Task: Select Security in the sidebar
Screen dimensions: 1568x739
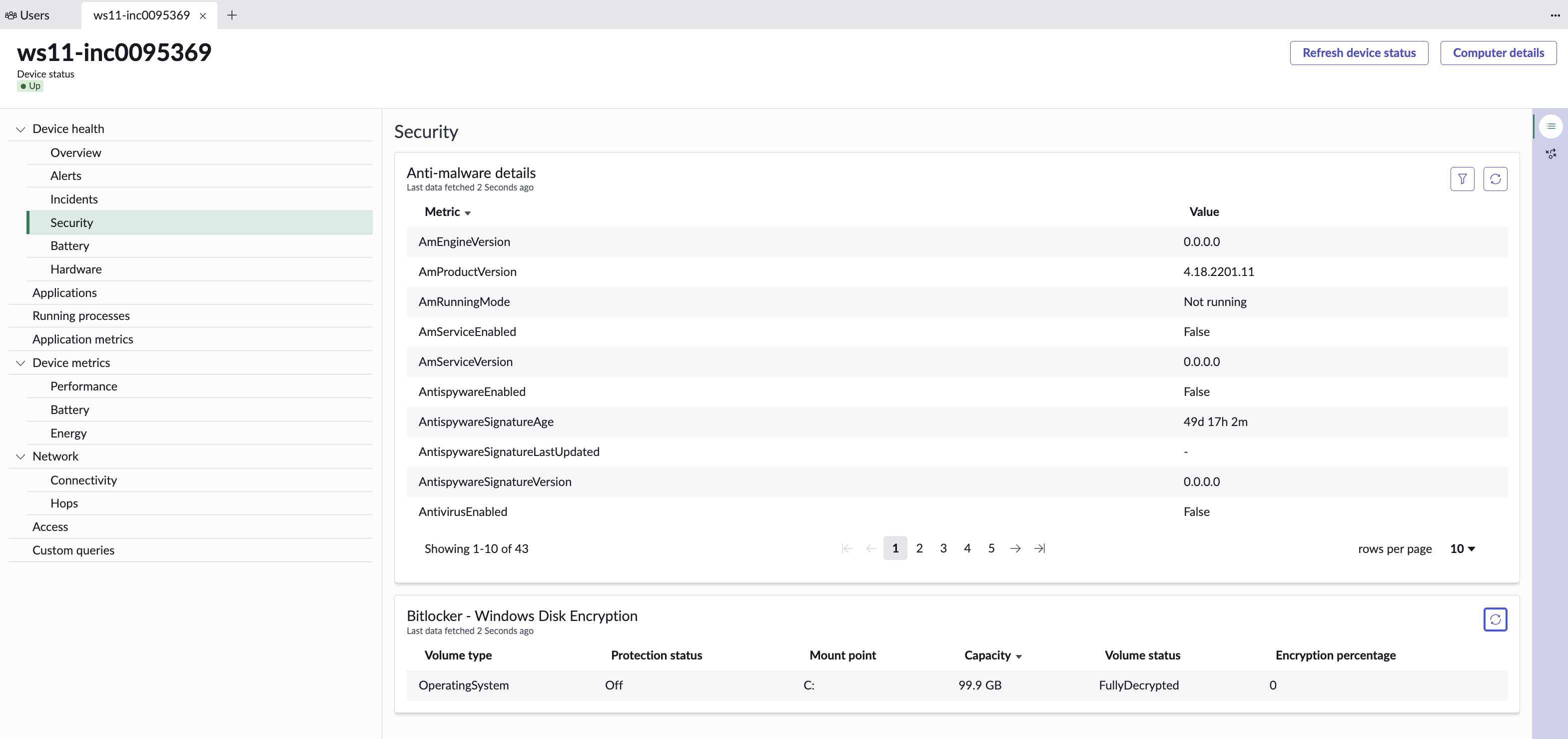Action: 200,223
